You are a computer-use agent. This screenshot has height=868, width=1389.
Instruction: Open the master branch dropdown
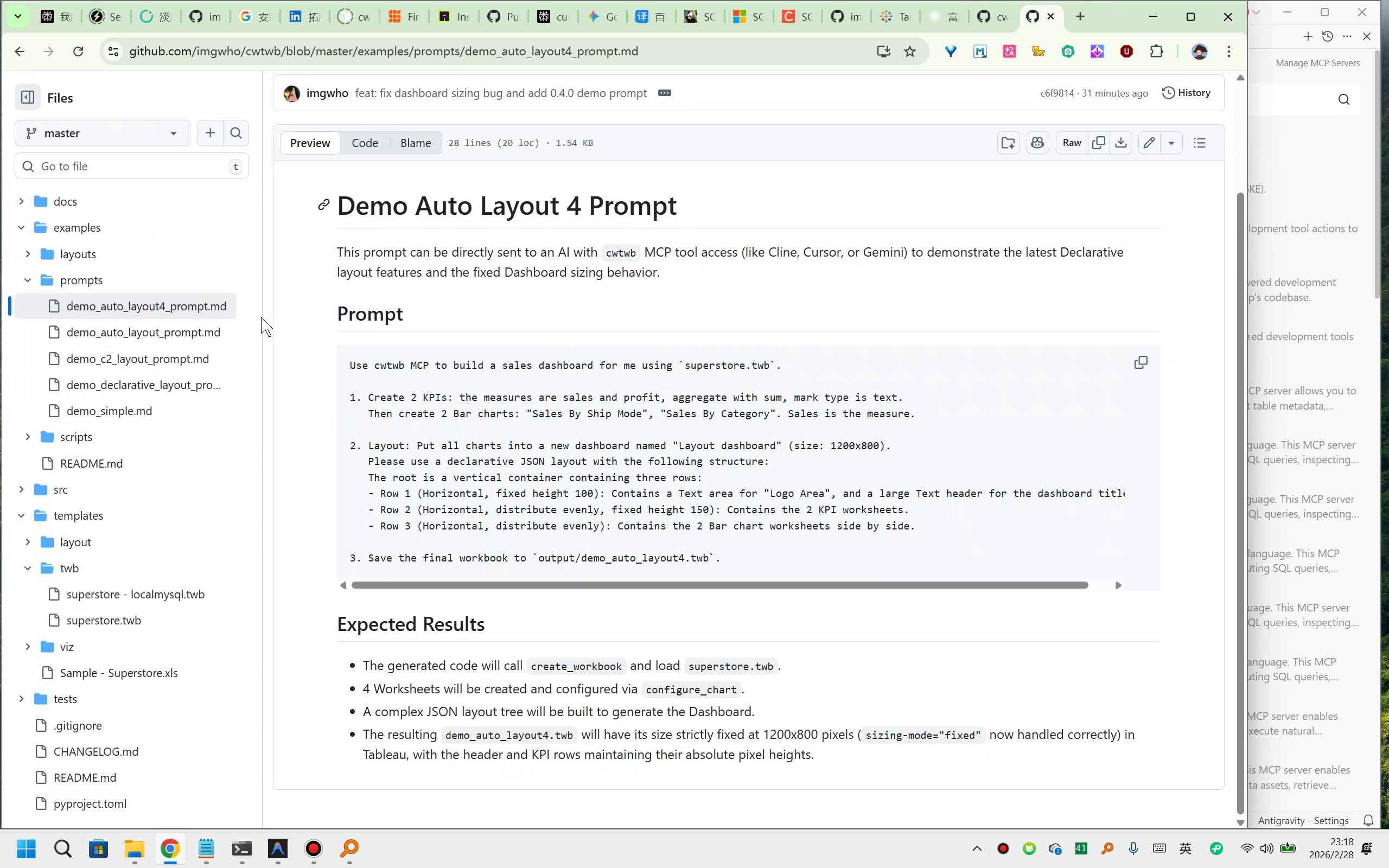[102, 133]
